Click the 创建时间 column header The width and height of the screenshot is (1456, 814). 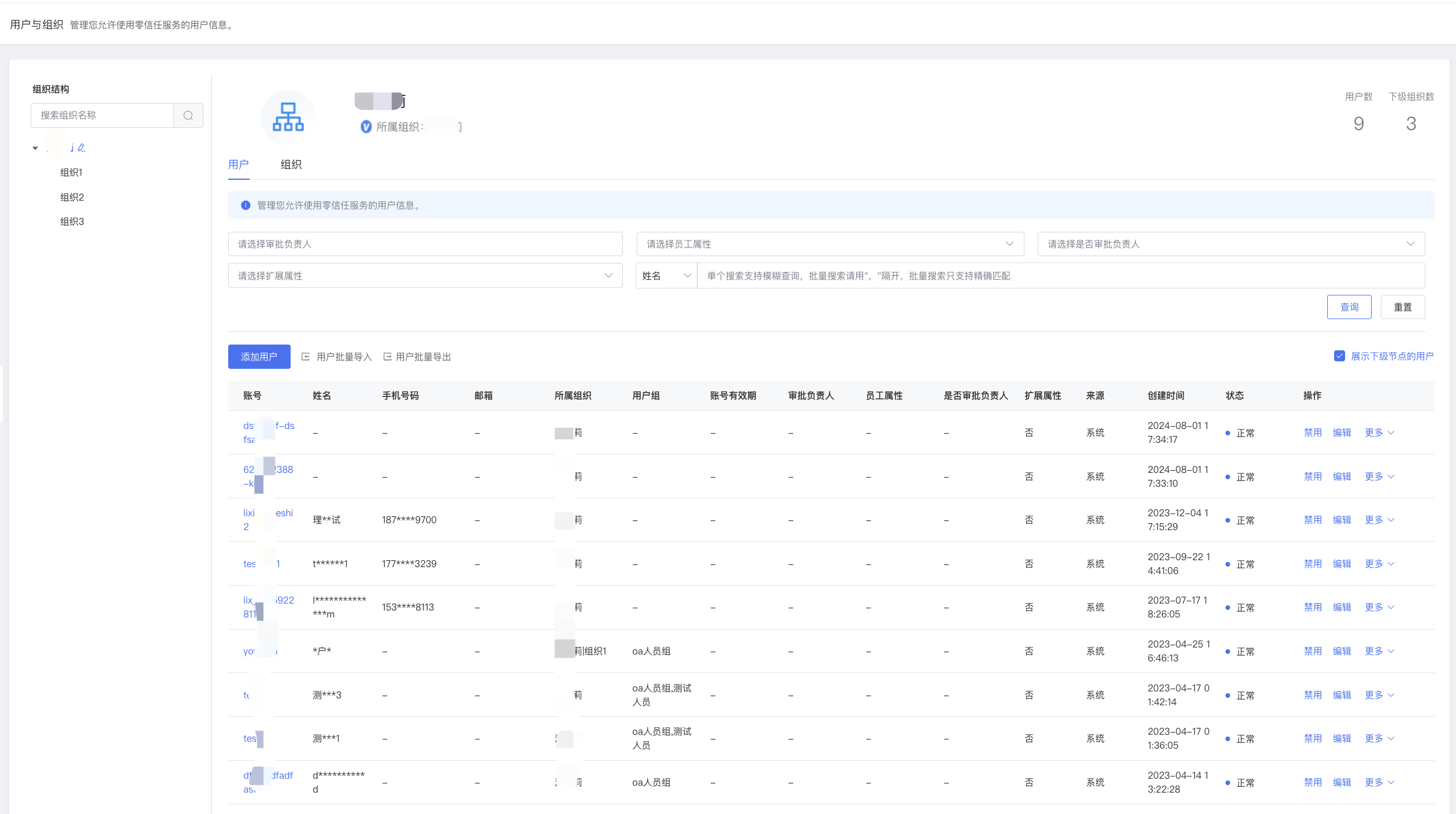[x=1166, y=395]
